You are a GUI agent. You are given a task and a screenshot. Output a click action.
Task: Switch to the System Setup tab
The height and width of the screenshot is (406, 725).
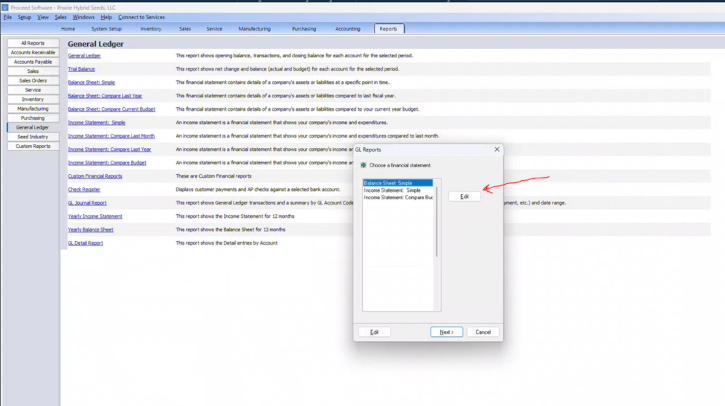[x=106, y=29]
